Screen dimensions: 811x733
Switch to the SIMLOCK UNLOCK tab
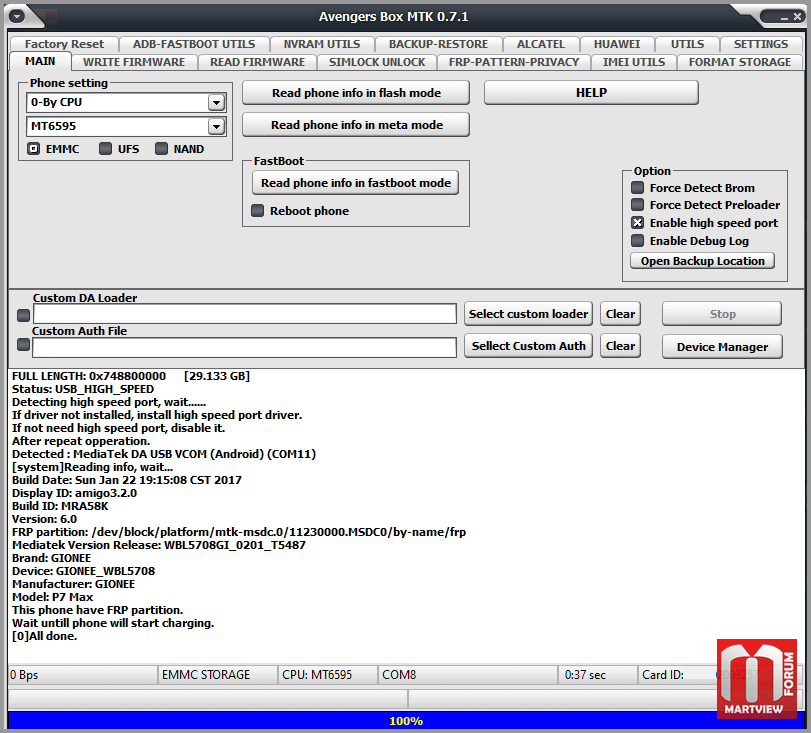click(x=377, y=62)
